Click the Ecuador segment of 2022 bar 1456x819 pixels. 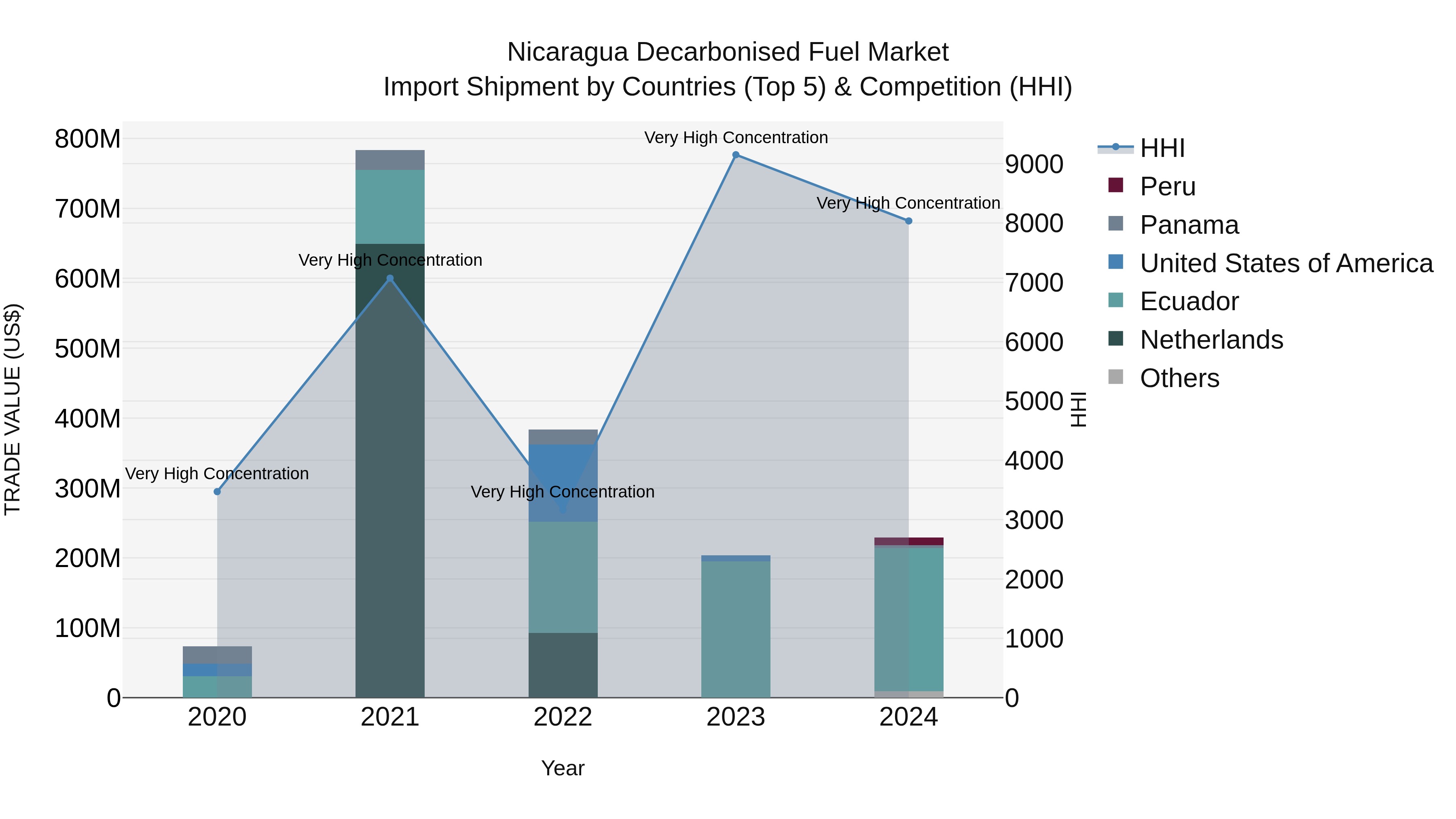pyautogui.click(x=563, y=577)
